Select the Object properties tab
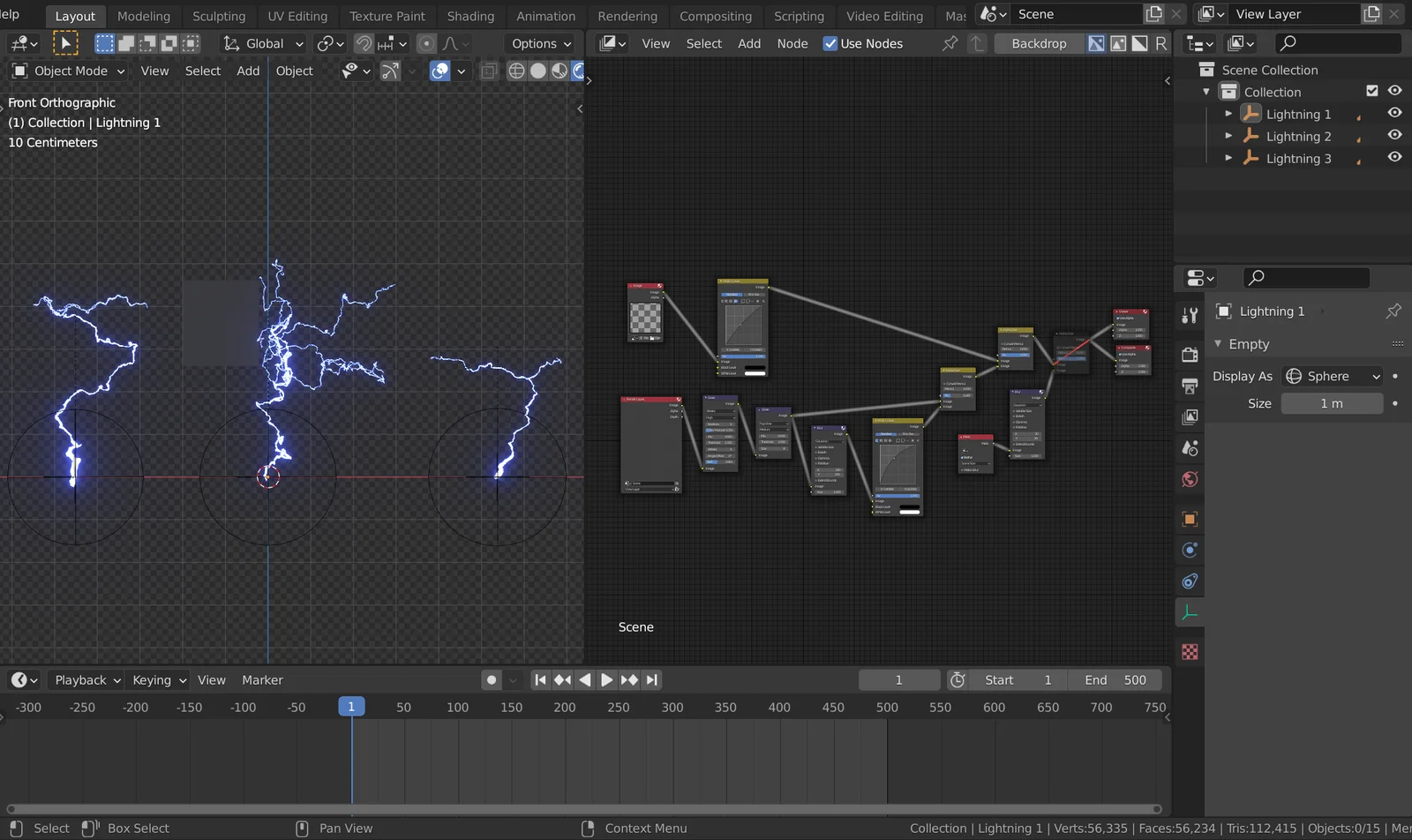 click(1189, 519)
